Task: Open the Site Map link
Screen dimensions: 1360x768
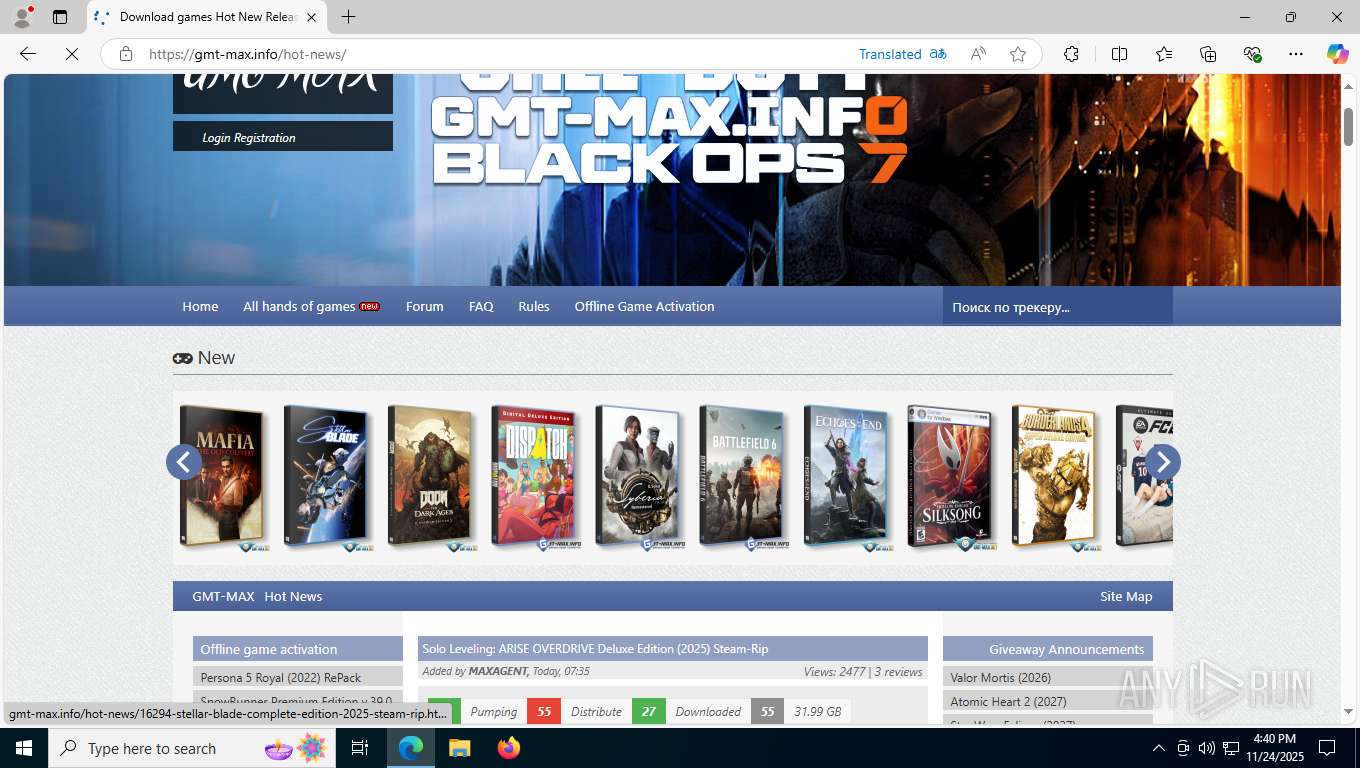Action: click(1126, 596)
